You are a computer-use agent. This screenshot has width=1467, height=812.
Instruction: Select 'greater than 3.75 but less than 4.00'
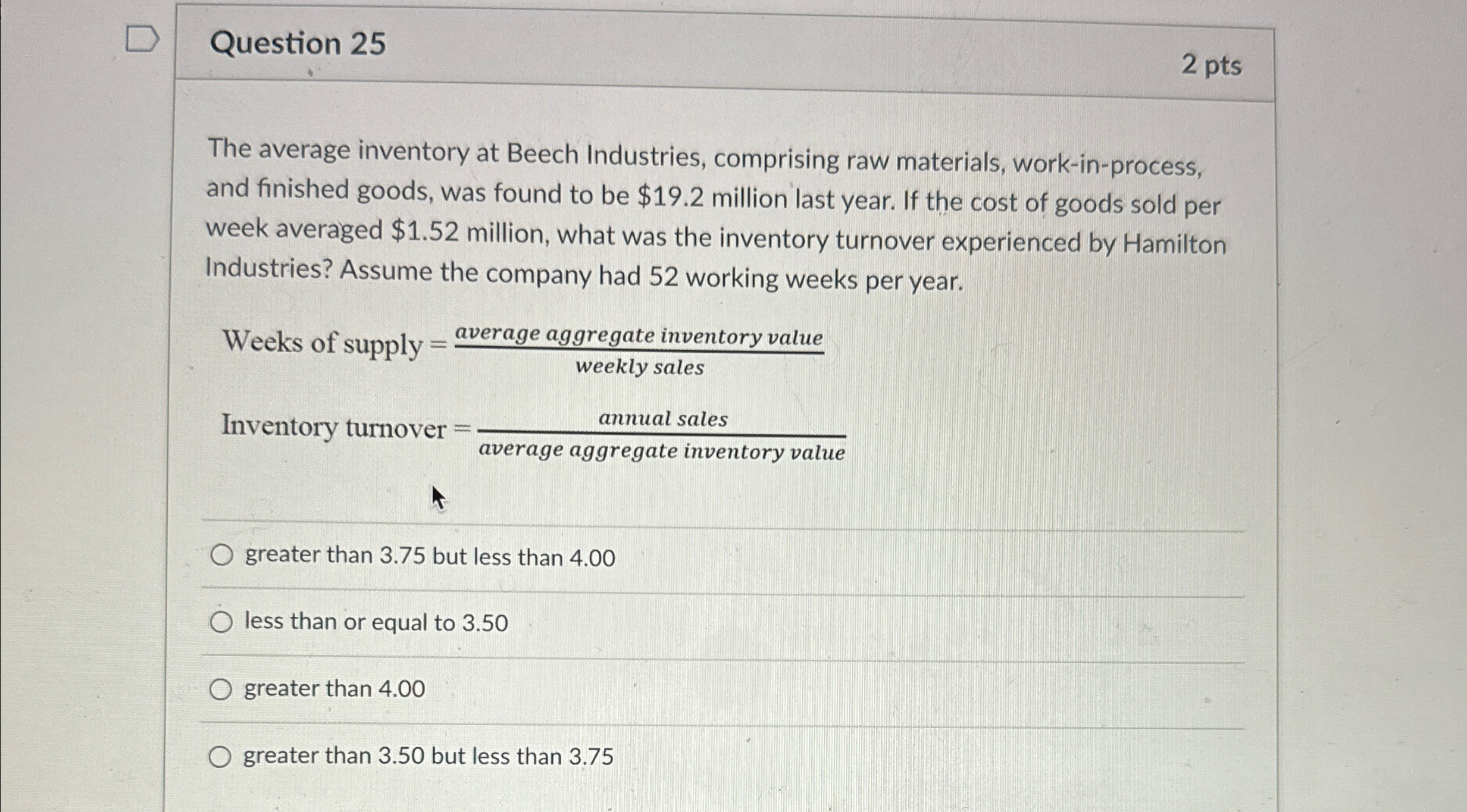pos(223,555)
